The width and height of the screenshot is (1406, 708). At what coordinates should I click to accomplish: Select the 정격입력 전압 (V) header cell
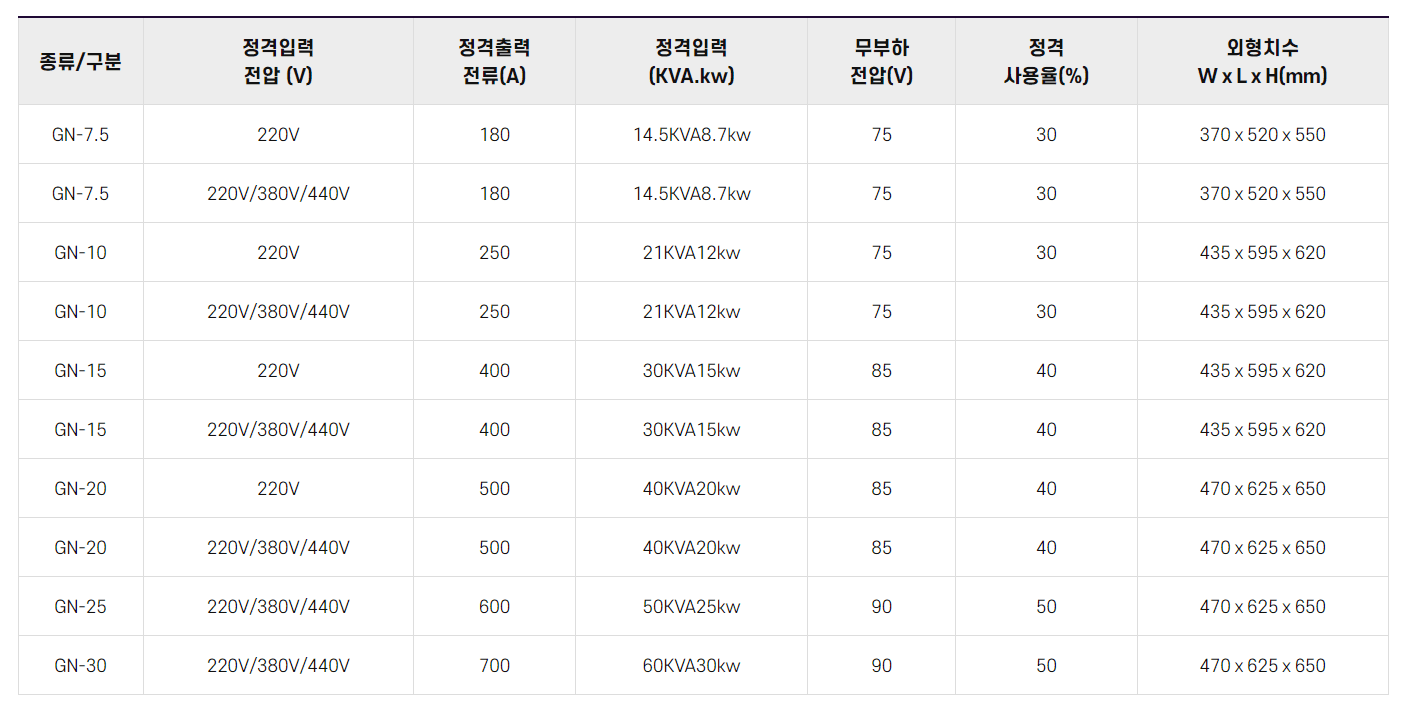click(x=279, y=61)
